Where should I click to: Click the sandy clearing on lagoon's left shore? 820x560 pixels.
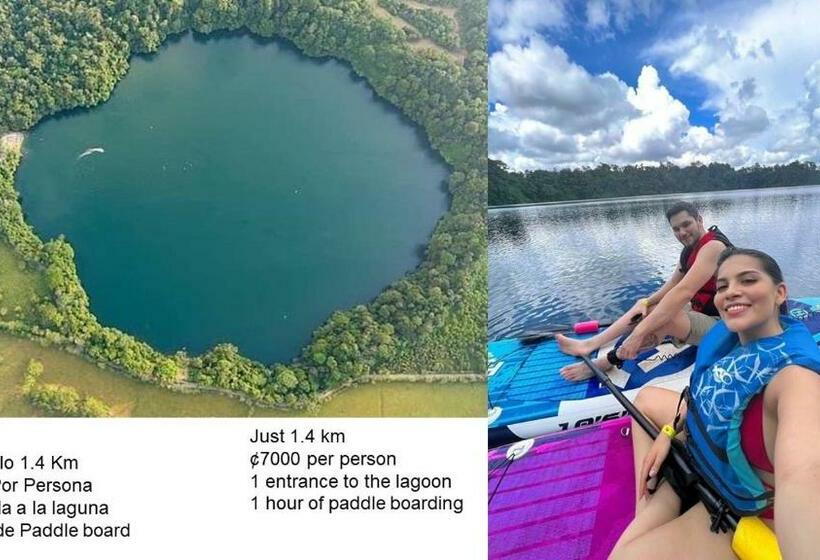click(12, 142)
